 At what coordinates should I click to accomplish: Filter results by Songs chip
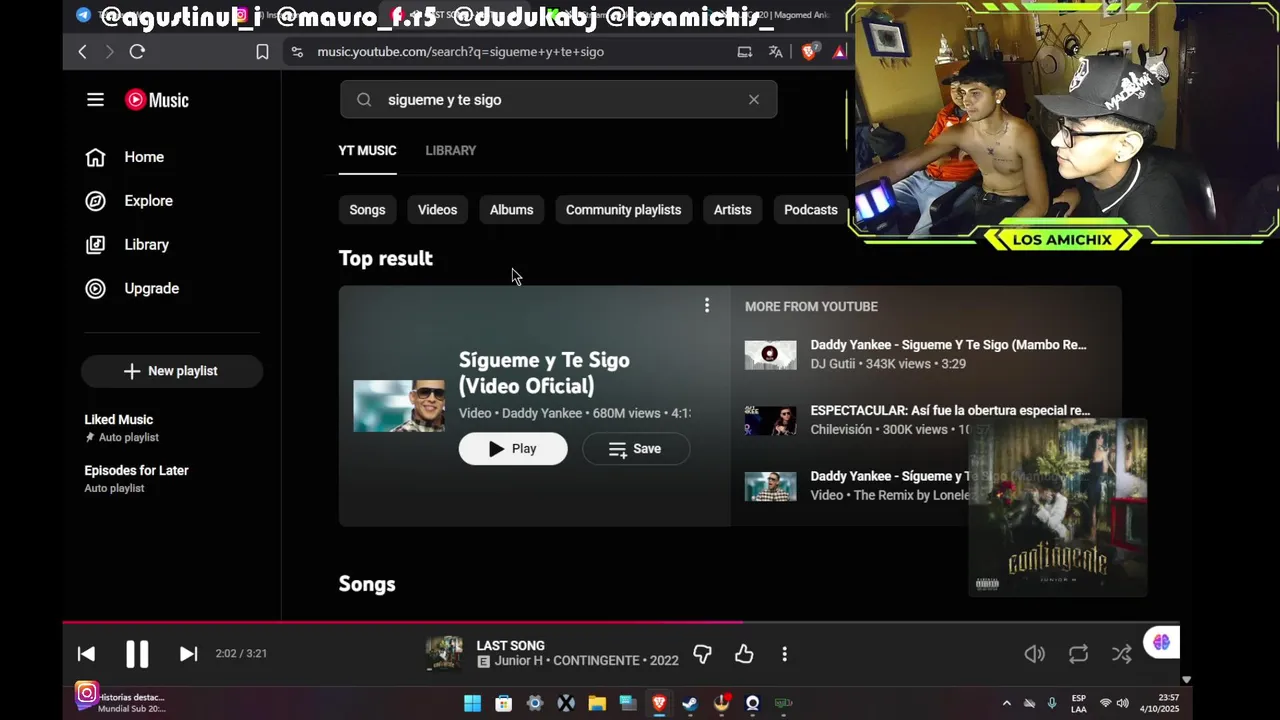point(367,210)
